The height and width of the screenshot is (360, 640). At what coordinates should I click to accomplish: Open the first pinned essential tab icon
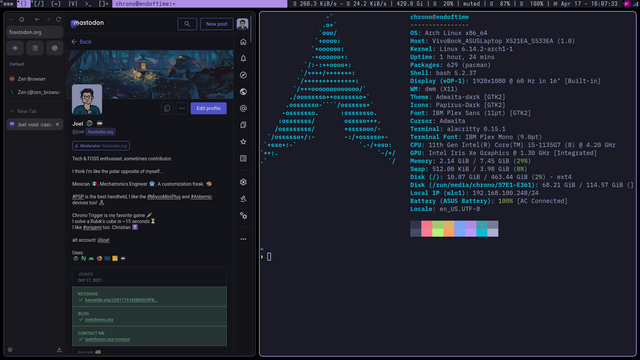click(15, 48)
